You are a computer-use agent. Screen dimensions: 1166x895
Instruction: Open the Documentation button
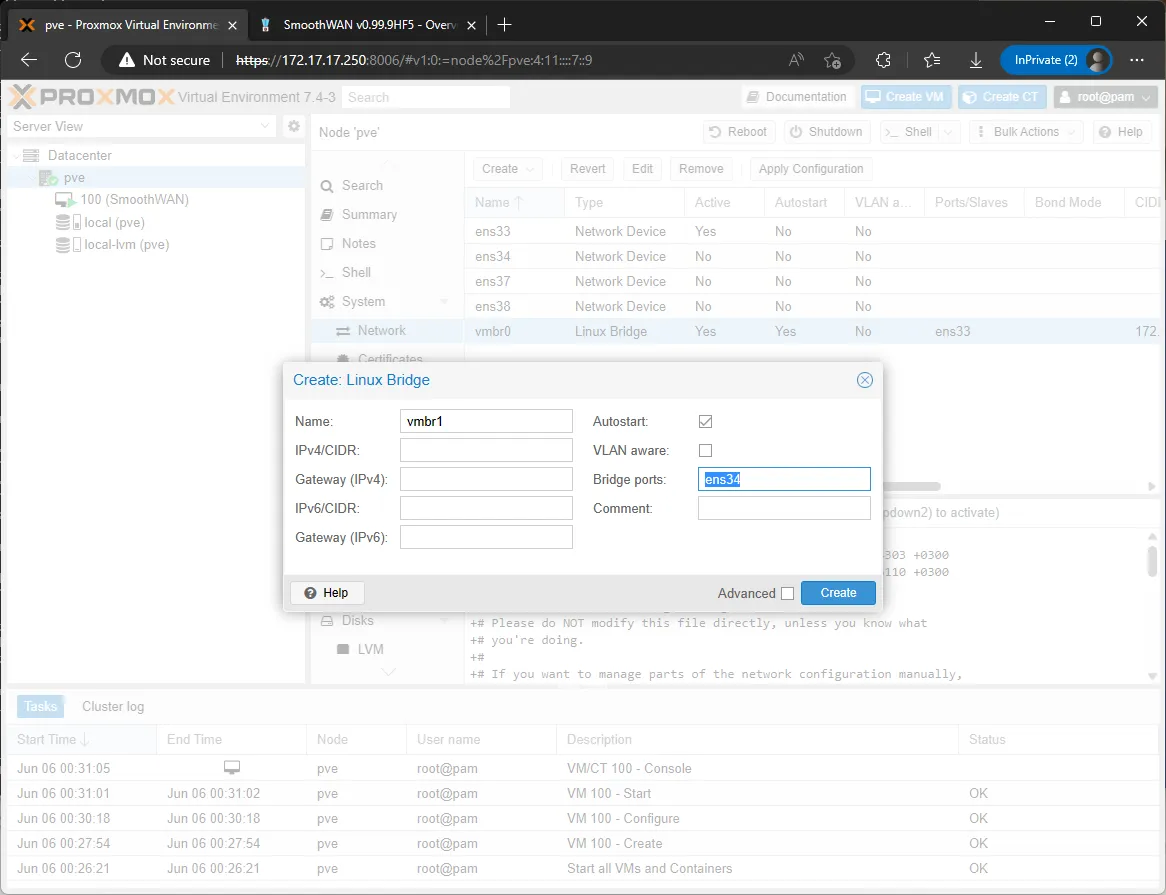click(796, 97)
